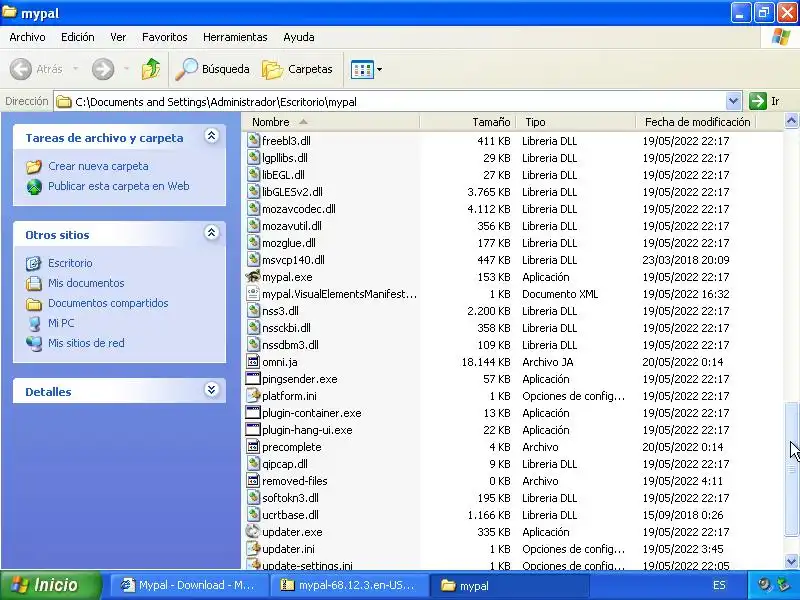
Task: Select the mypal.exe application icon
Action: (253, 277)
